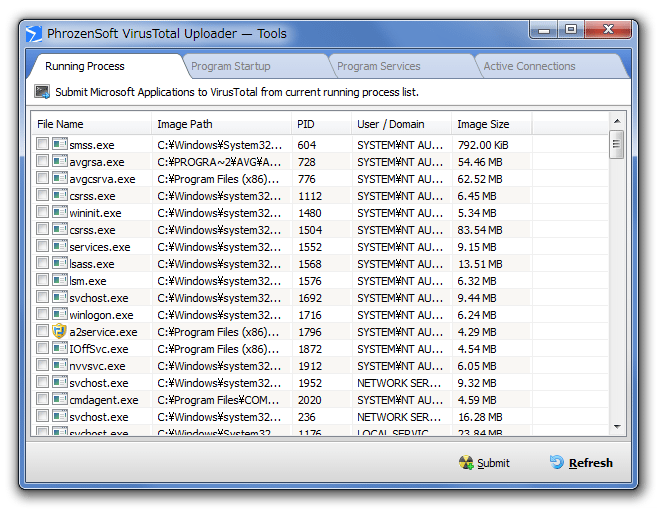Sort by PID column header
Image resolution: width=660 pixels, height=513 pixels.
coord(321,124)
